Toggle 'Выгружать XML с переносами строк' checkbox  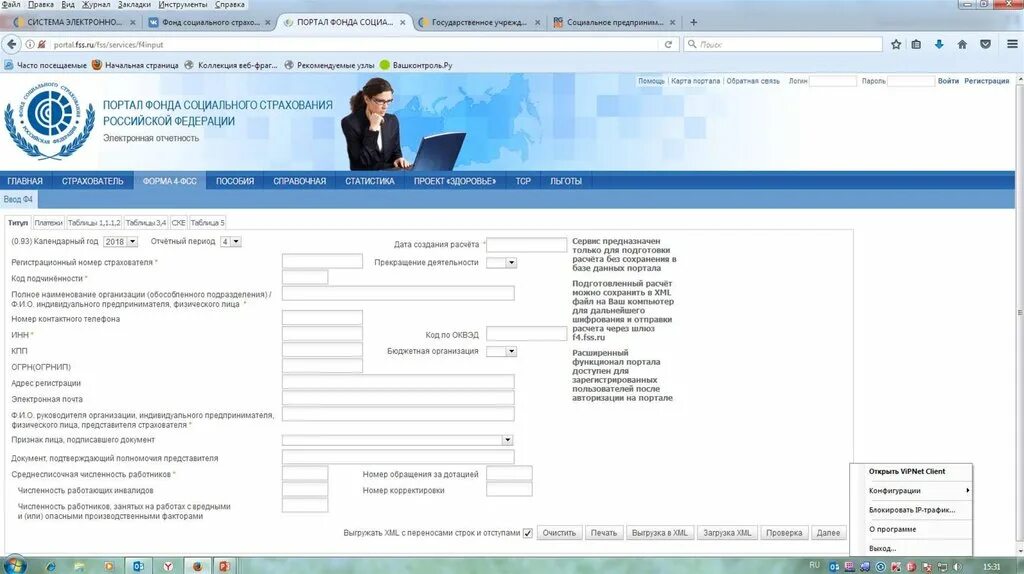coord(528,534)
